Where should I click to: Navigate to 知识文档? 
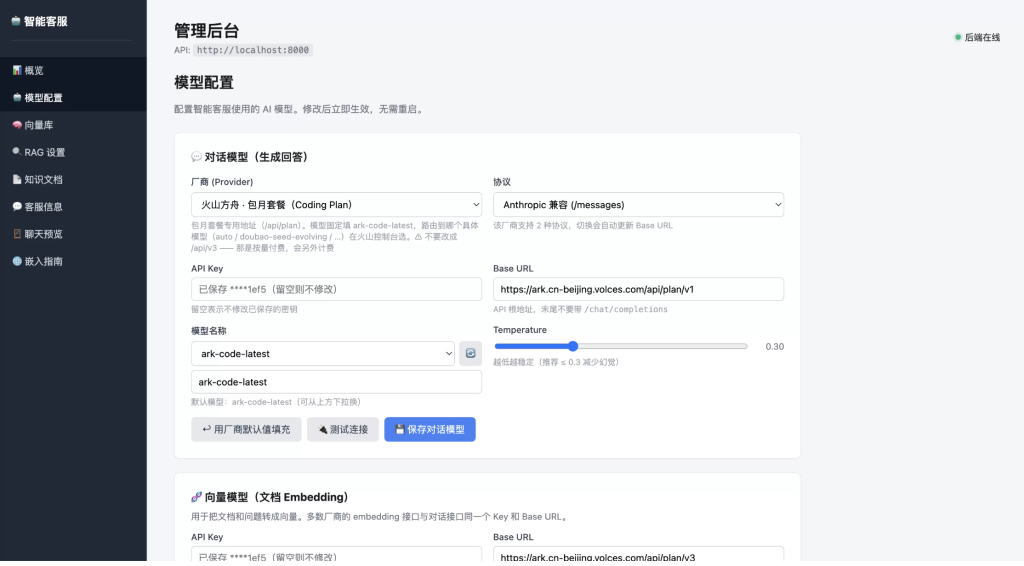pos(73,180)
